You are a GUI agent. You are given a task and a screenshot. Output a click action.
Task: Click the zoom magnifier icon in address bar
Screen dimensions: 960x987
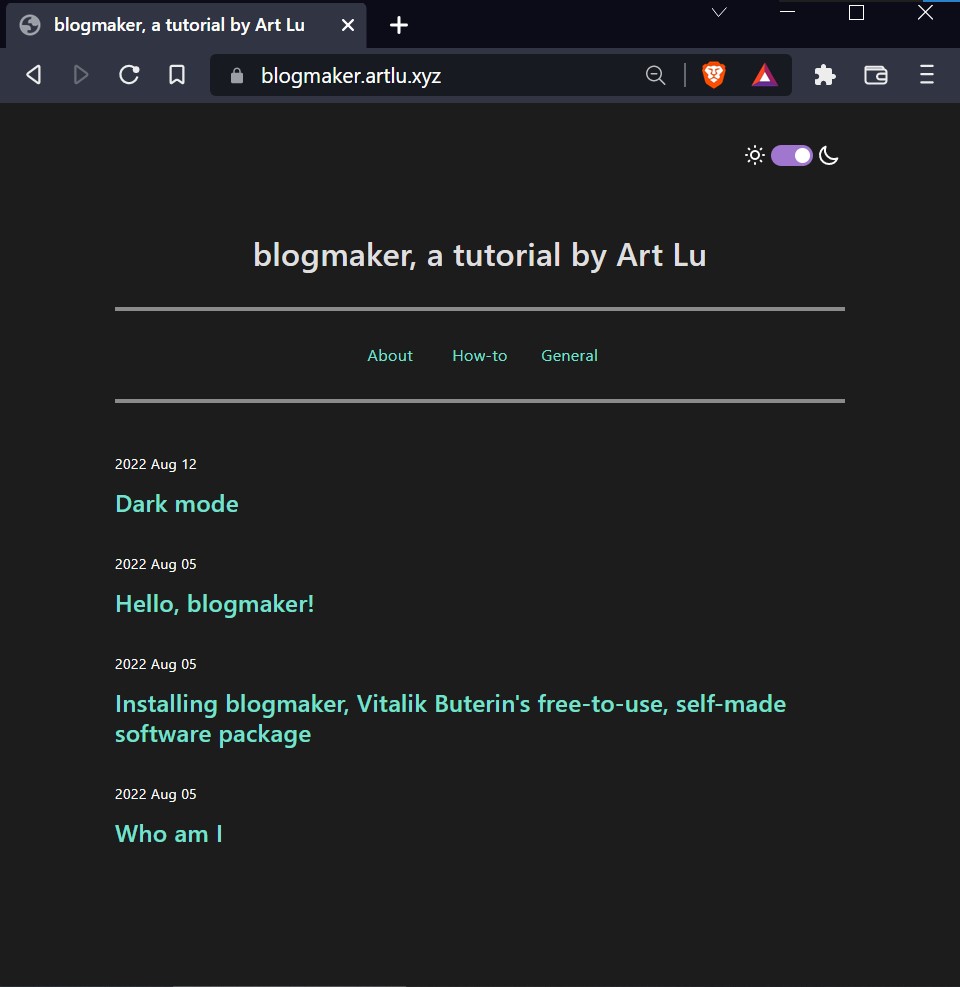click(x=655, y=75)
